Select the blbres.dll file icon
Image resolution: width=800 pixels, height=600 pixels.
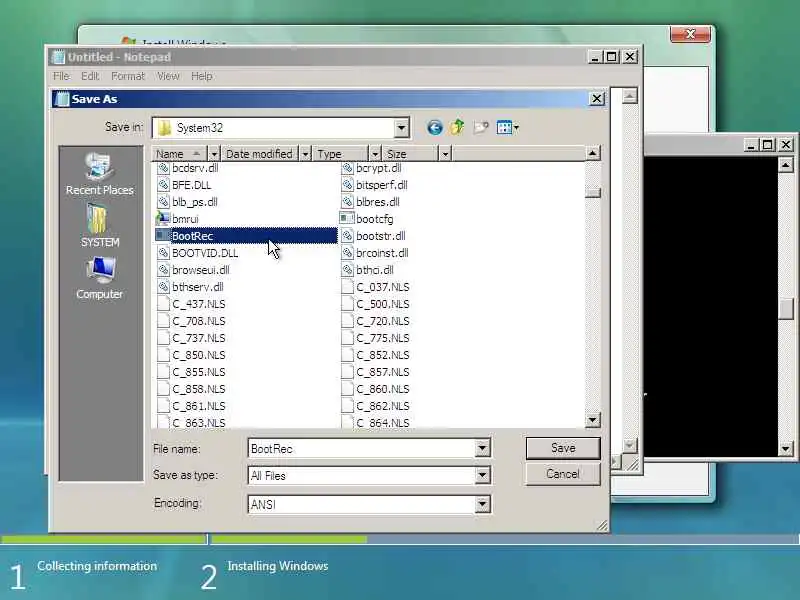tap(347, 202)
